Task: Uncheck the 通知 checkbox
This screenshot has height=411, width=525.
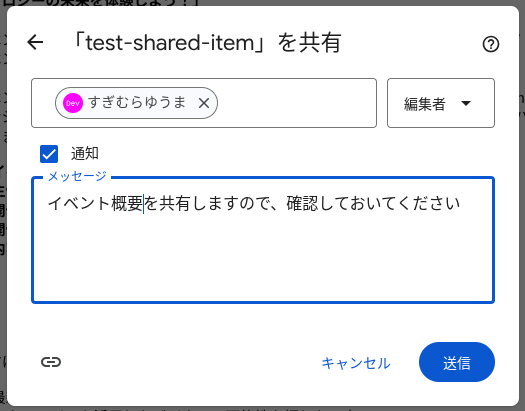Action: tap(49, 154)
